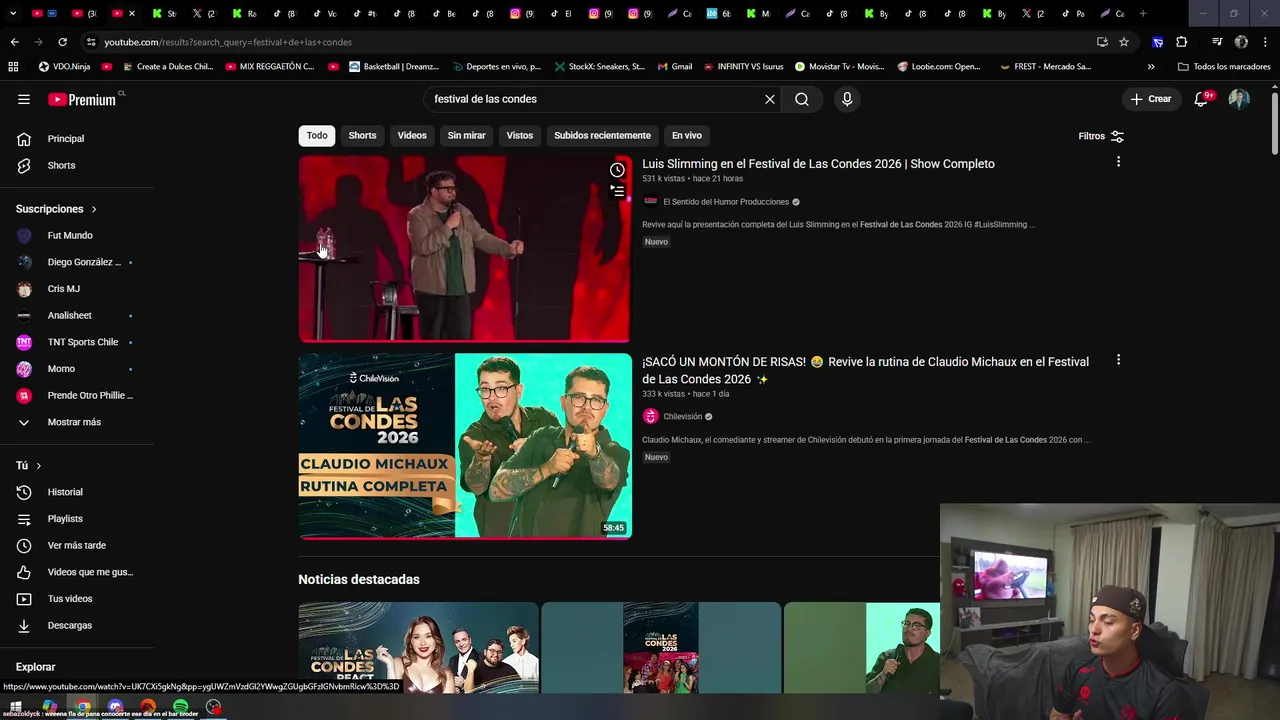1280x720 pixels.
Task: Open OBS from the taskbar
Action: point(213,707)
